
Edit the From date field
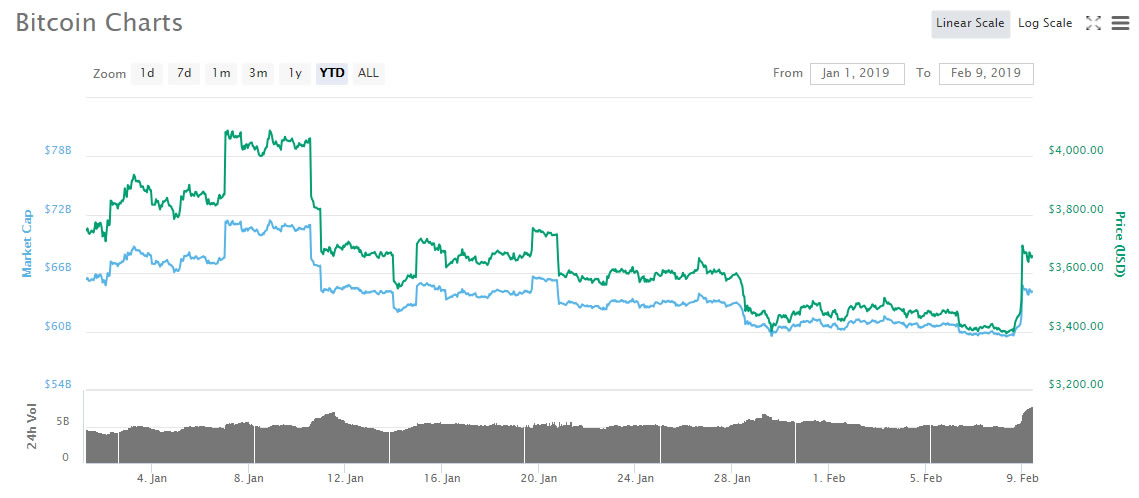(x=857, y=73)
